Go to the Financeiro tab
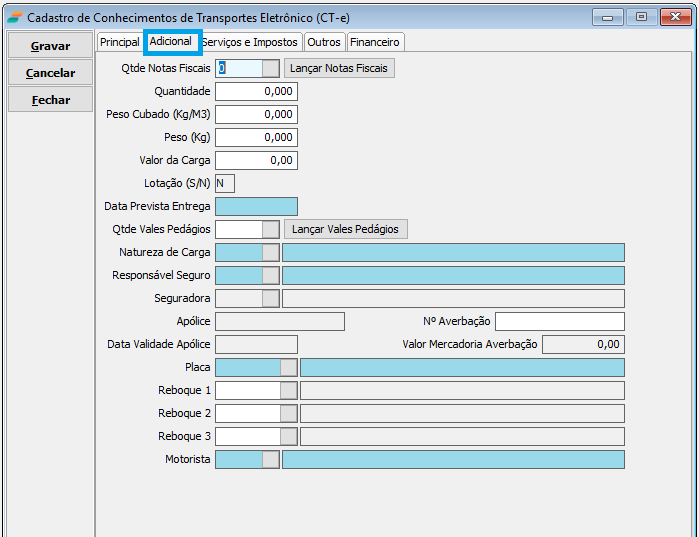 [375, 42]
